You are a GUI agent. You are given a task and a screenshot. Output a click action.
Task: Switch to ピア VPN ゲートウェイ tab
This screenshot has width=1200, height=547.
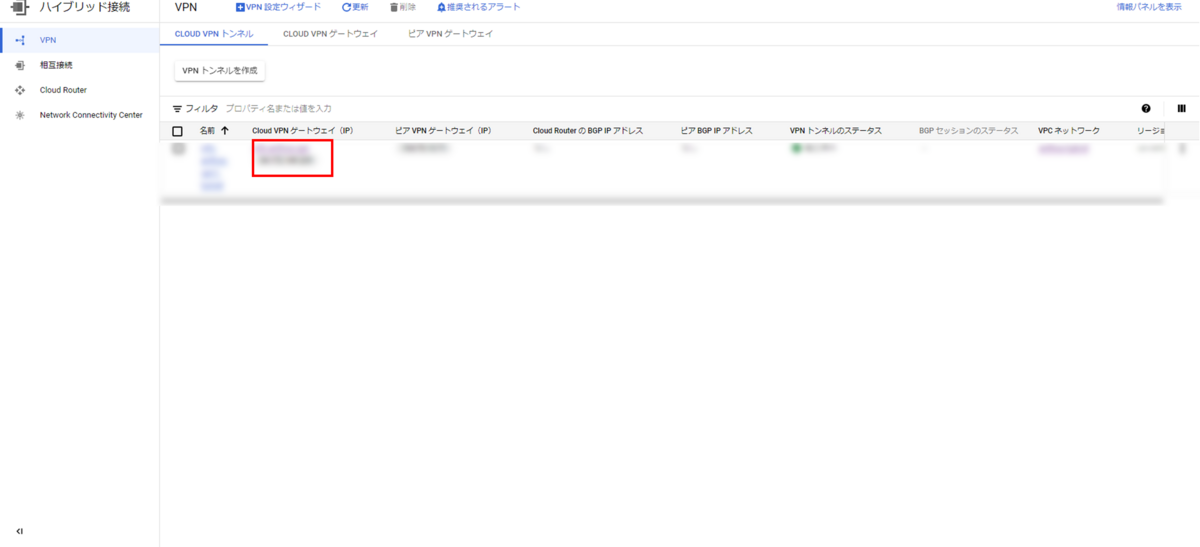click(450, 34)
